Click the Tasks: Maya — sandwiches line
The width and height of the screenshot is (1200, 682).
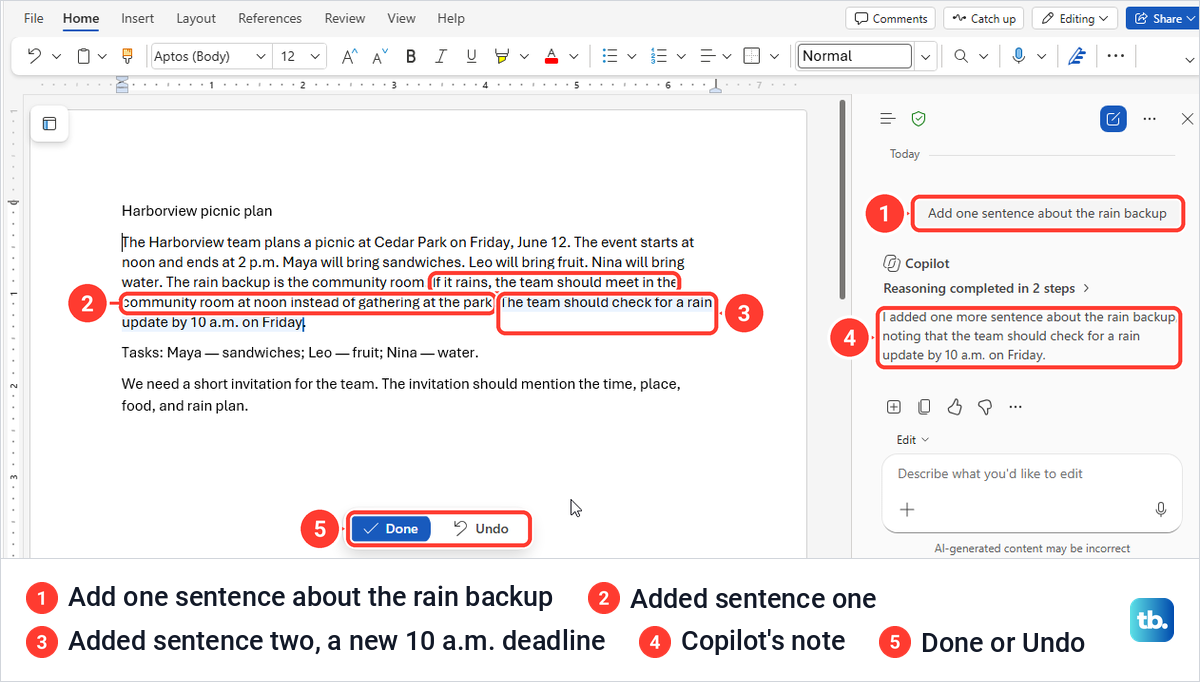coord(300,352)
